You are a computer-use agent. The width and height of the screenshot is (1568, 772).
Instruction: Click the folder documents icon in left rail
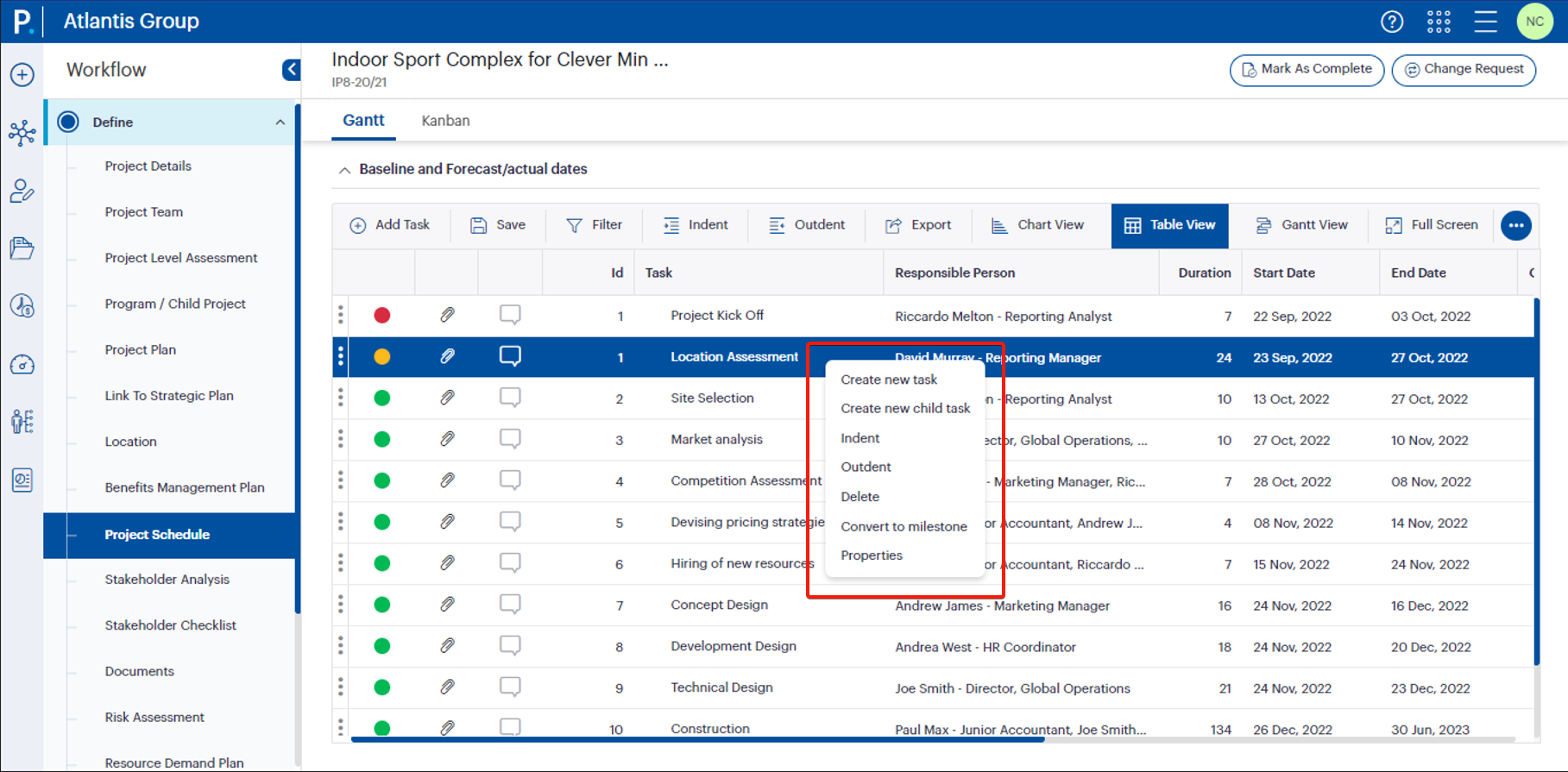[22, 248]
